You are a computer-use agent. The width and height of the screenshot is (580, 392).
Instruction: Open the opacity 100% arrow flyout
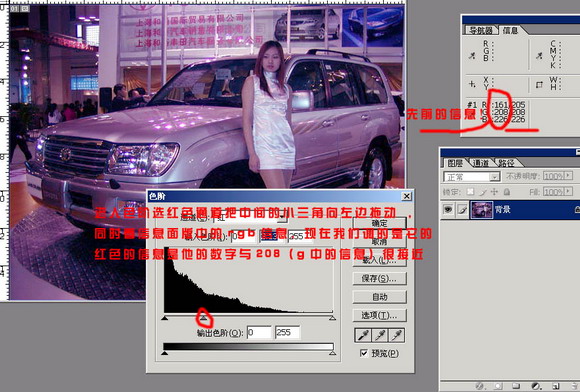[x=569, y=176]
